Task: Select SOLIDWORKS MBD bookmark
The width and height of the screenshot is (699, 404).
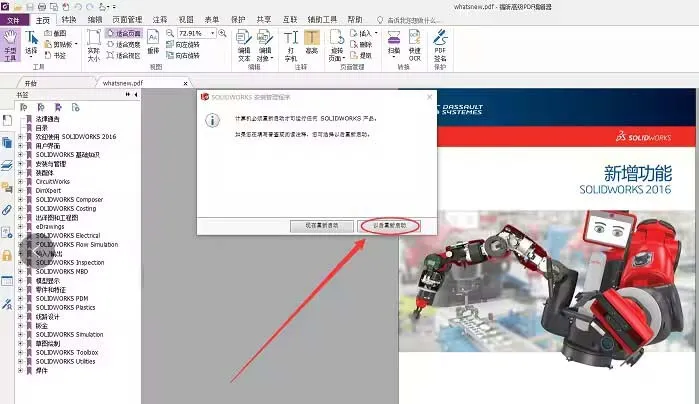Action: 62,271
